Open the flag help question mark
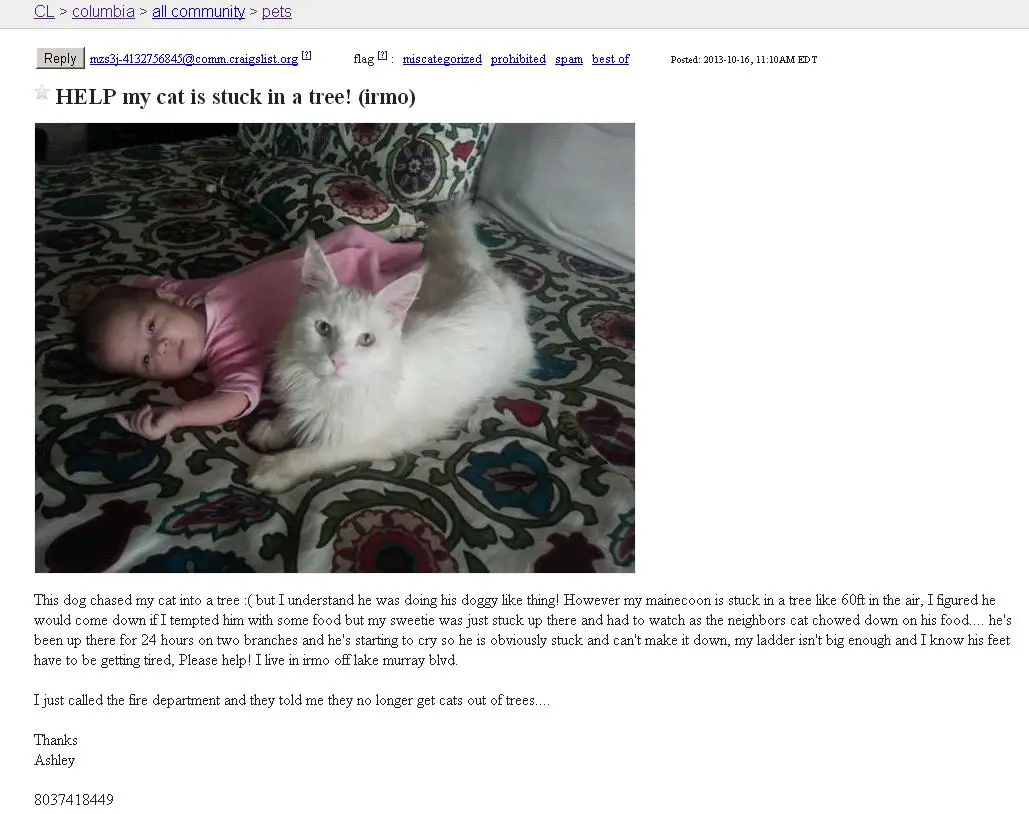This screenshot has height=814, width=1029. 383,56
